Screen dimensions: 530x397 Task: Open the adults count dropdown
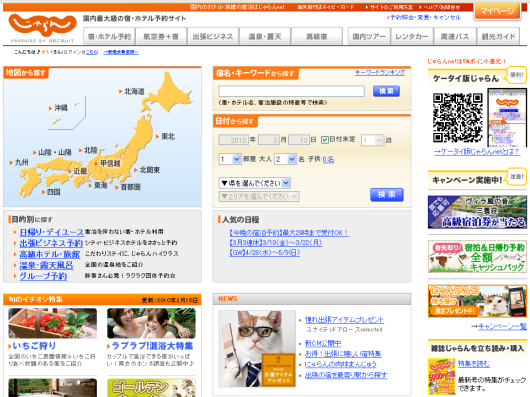pyautogui.click(x=285, y=159)
